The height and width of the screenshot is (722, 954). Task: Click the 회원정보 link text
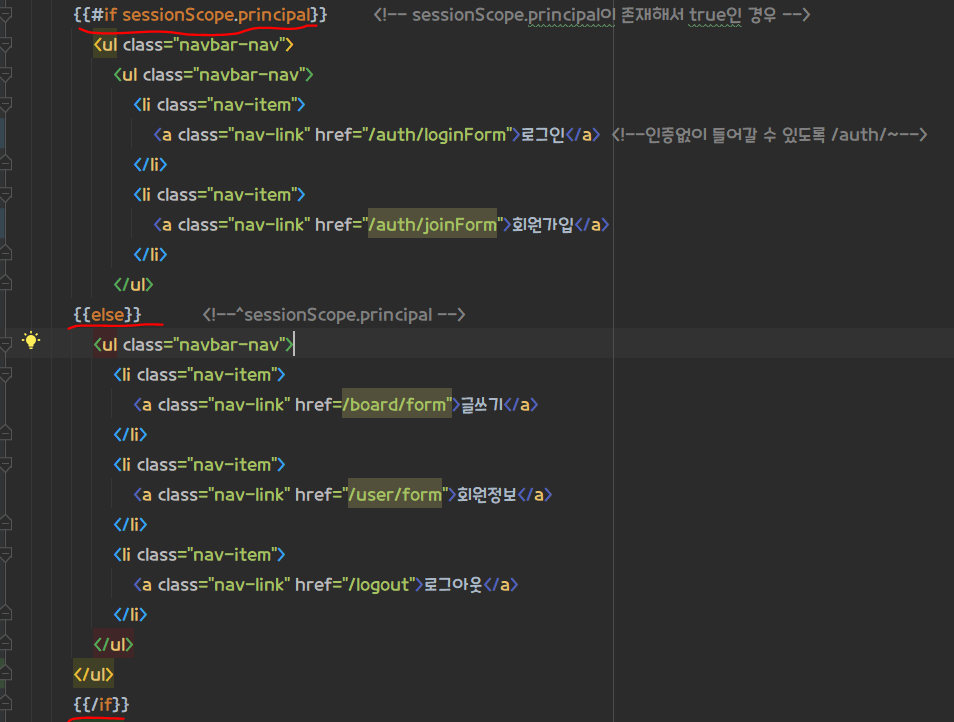(x=487, y=495)
